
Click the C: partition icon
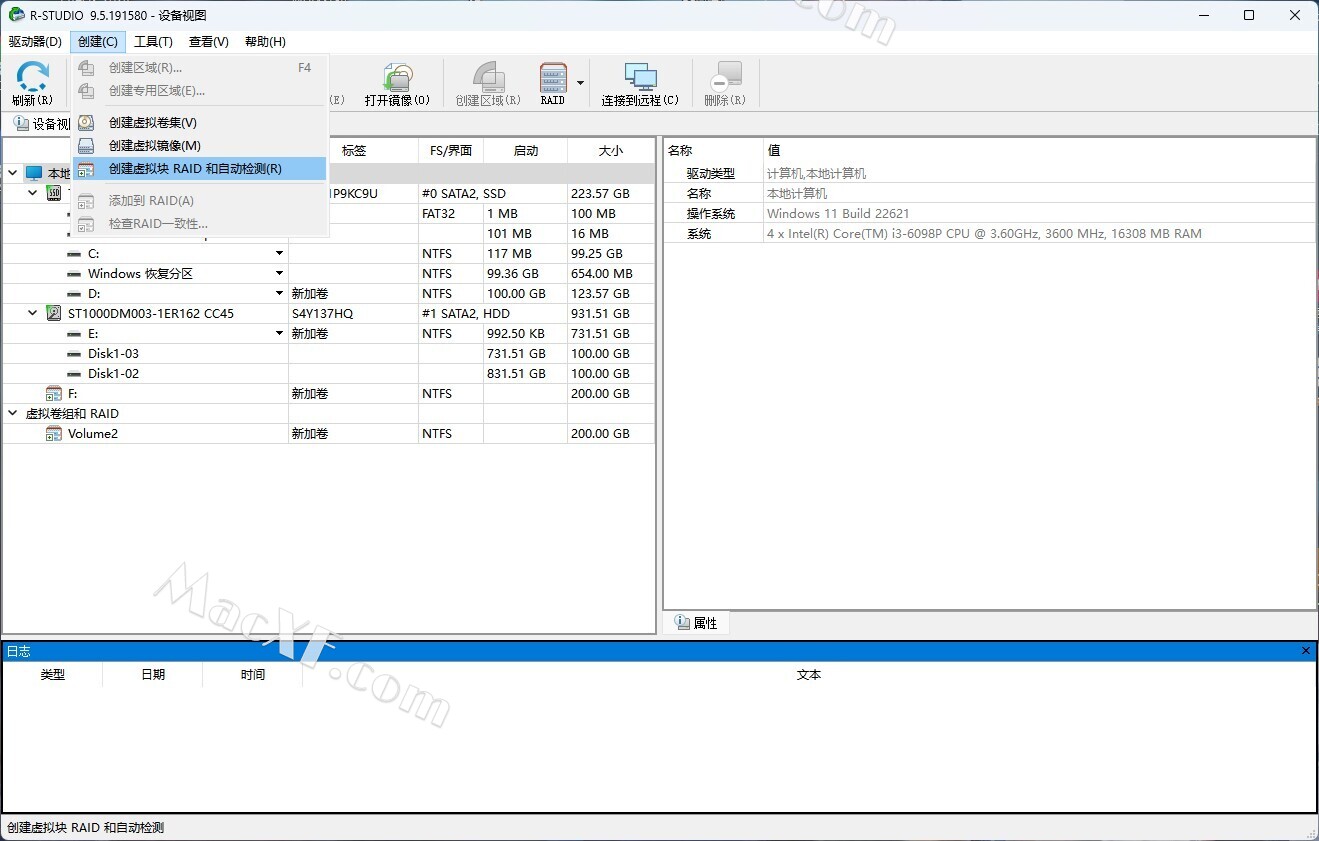(74, 254)
